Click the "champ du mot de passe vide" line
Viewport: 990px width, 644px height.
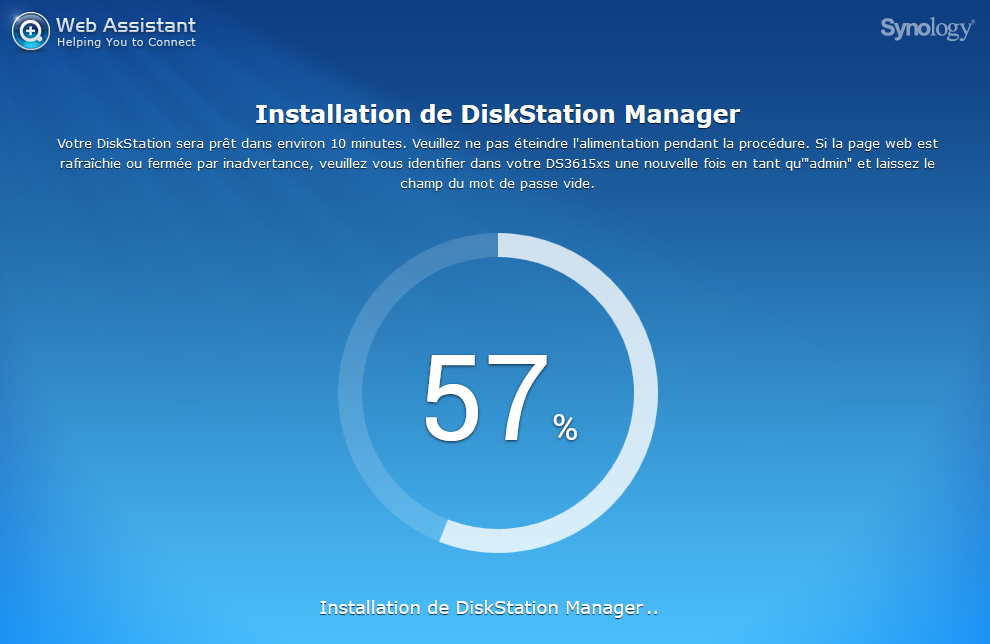[x=497, y=183]
